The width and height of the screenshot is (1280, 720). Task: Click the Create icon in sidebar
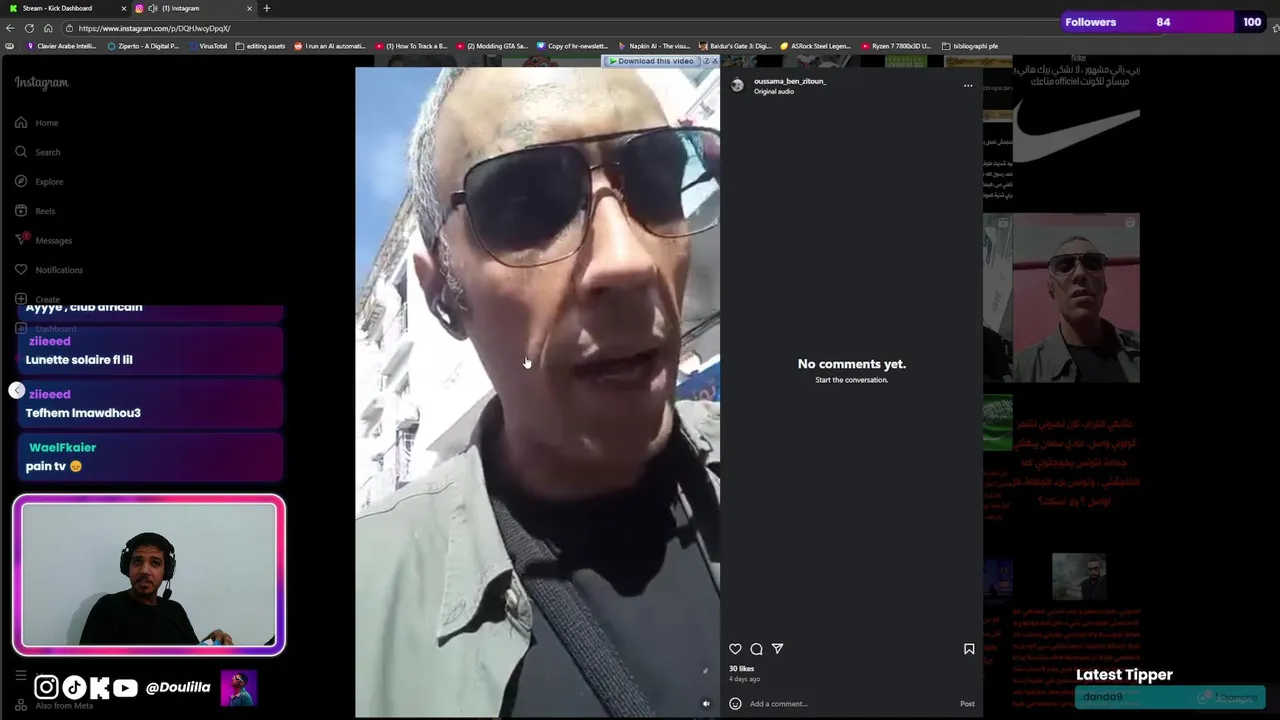click(21, 299)
